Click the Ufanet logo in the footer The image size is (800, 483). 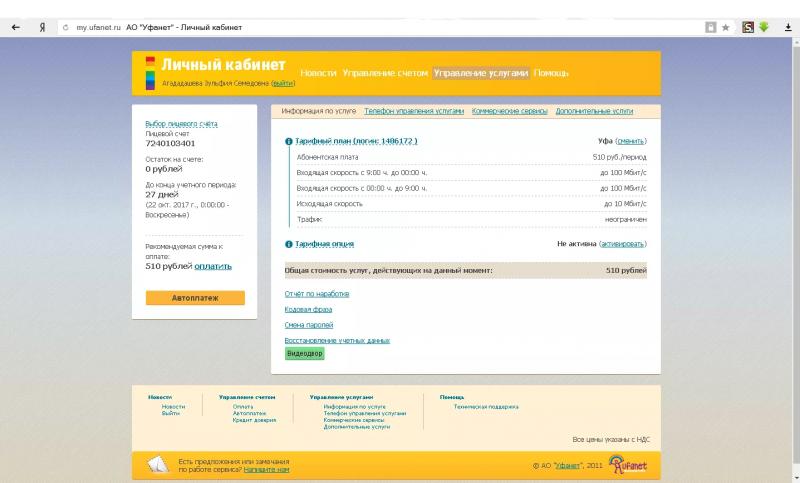(x=628, y=464)
